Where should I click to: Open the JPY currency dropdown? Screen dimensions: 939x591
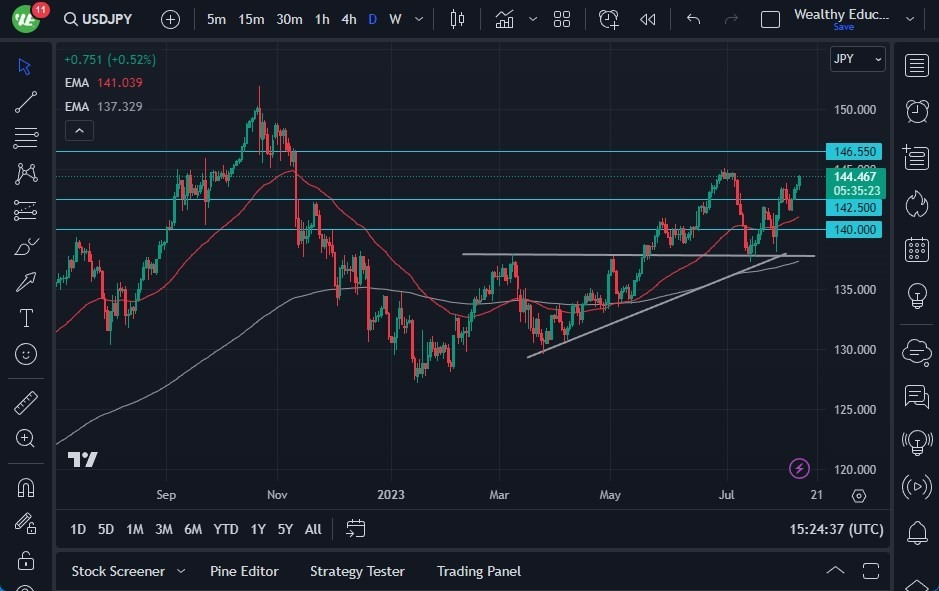click(857, 59)
